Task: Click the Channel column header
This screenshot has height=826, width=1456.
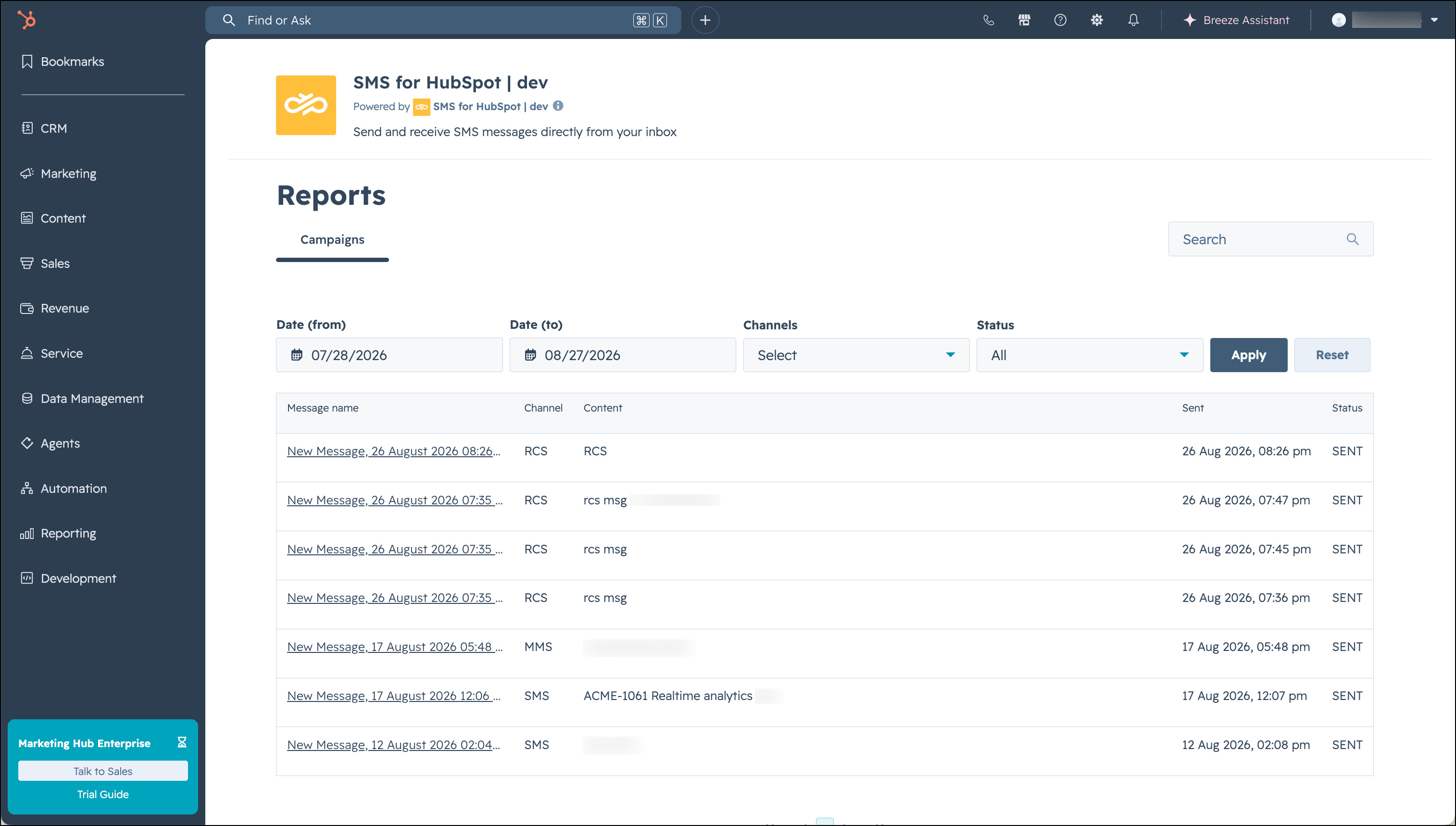Action: pos(543,408)
